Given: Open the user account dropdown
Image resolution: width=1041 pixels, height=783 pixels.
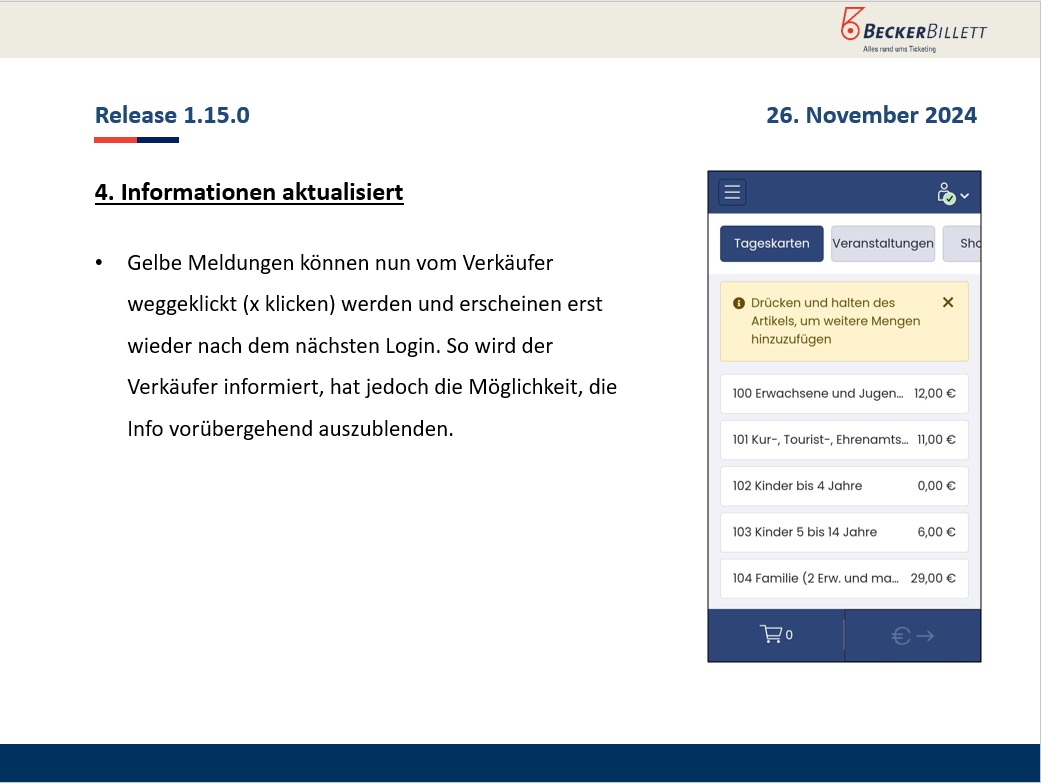Looking at the screenshot, I should tap(953, 194).
